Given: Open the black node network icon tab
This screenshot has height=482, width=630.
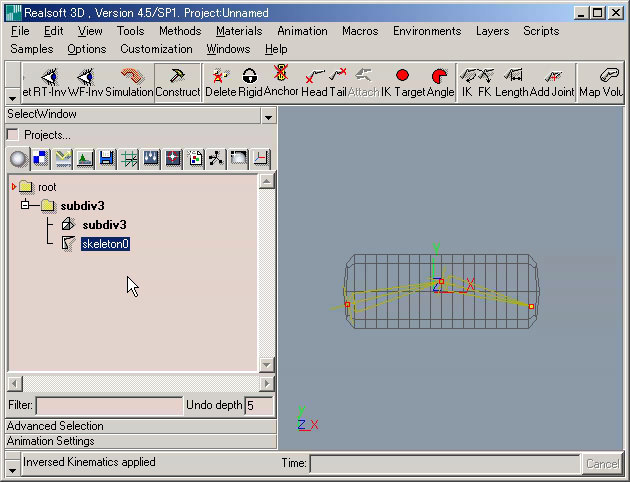Looking at the screenshot, I should point(216,159).
